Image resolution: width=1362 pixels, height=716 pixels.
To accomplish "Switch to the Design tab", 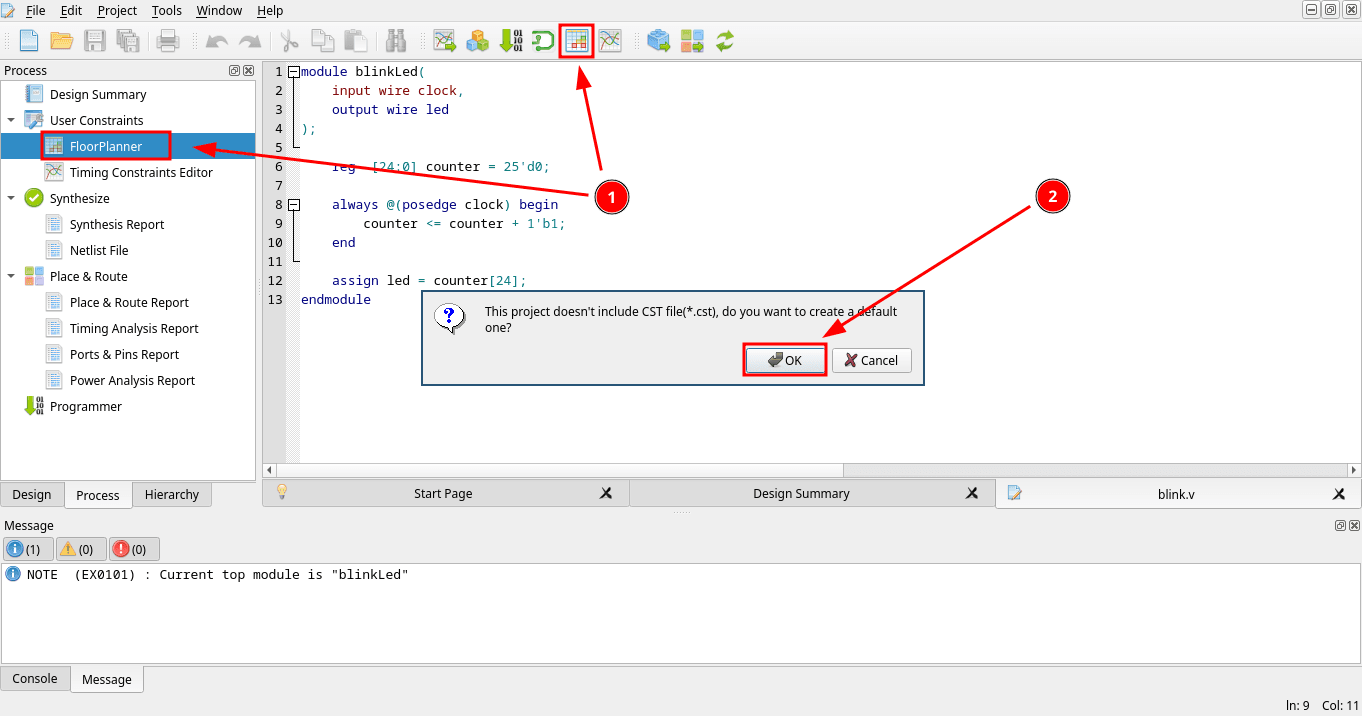I will (32, 494).
